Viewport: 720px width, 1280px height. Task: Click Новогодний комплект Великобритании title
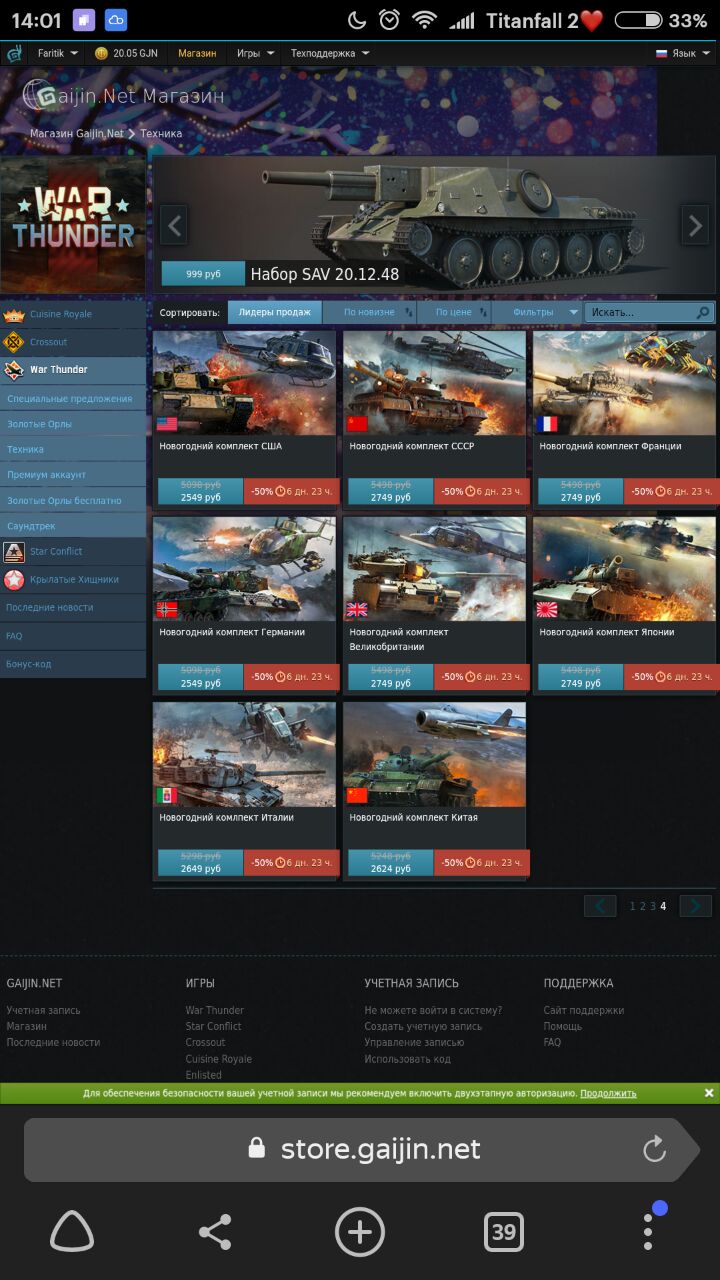click(x=401, y=639)
